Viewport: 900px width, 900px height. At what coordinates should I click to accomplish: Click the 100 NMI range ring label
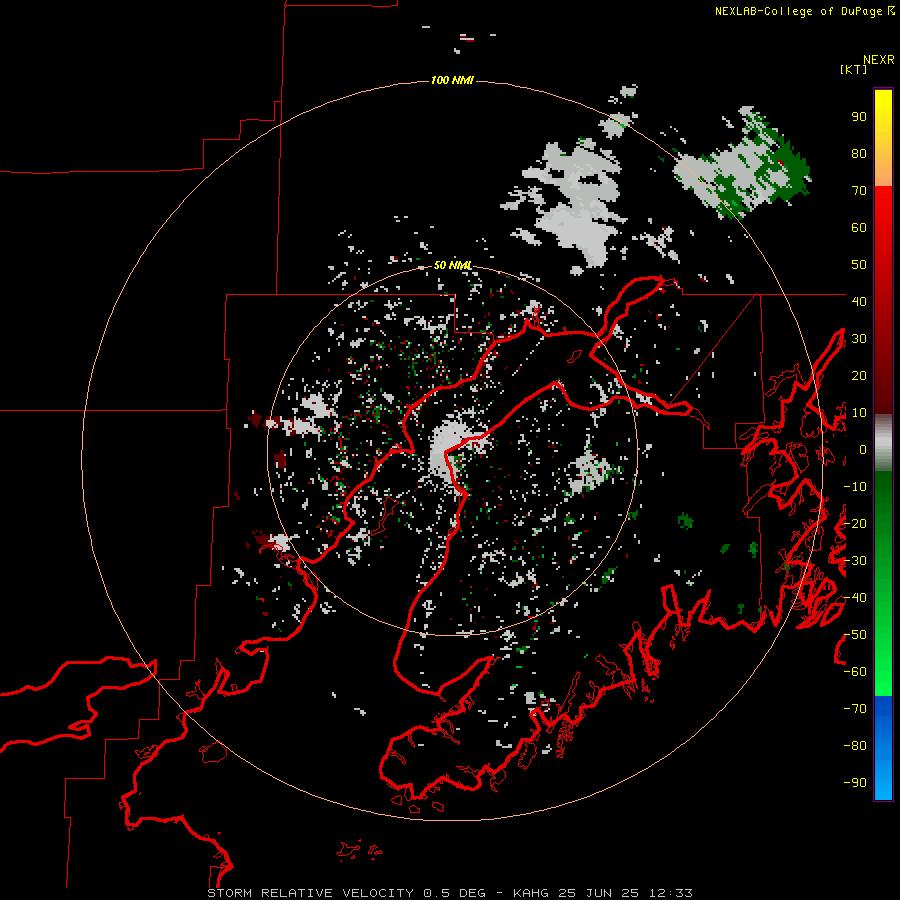coord(452,80)
